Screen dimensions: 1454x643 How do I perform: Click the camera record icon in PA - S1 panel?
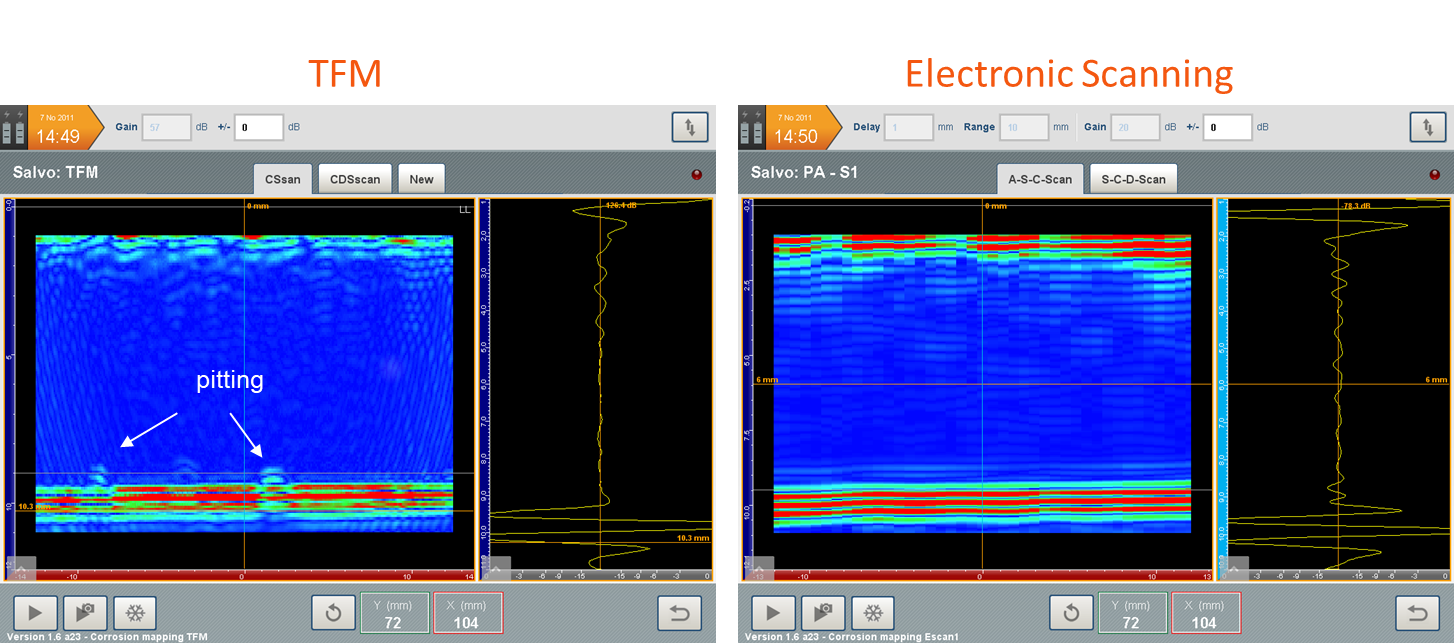[823, 613]
